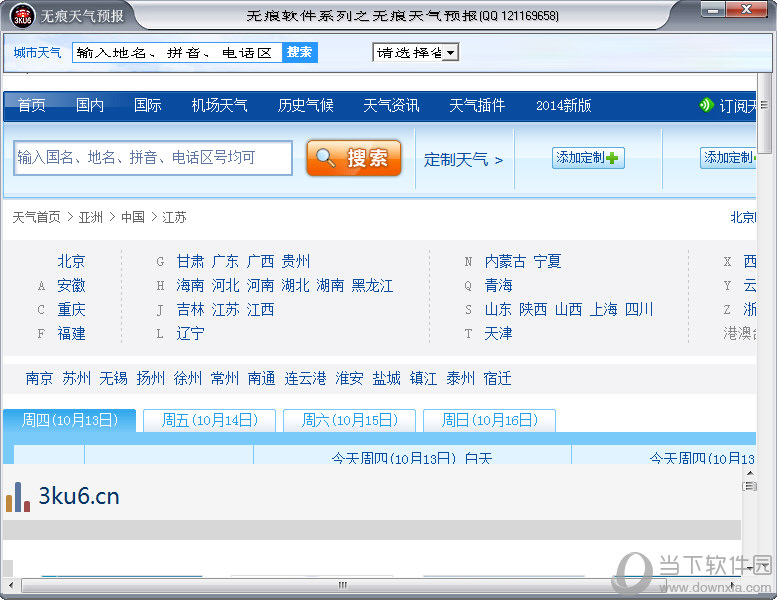This screenshot has height=600, width=777.
Task: Choose the city 泰州
Action: [461, 379]
